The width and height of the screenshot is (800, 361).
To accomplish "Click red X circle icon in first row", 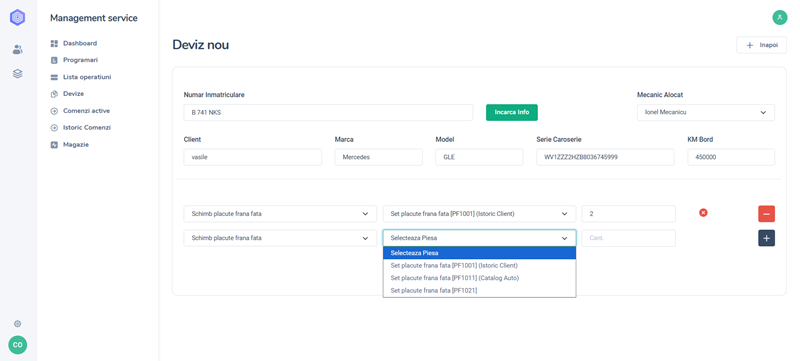I will click(x=703, y=213).
